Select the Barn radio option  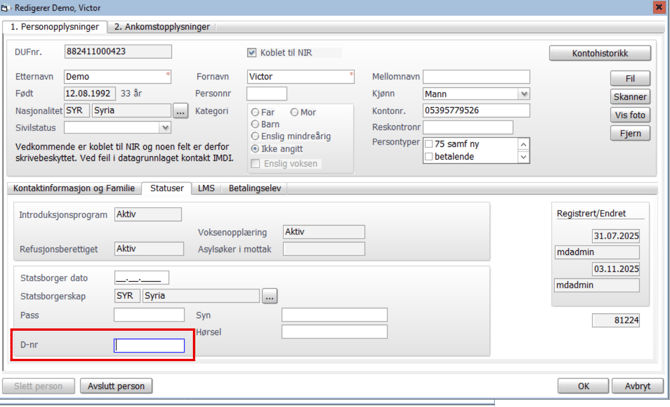point(256,125)
